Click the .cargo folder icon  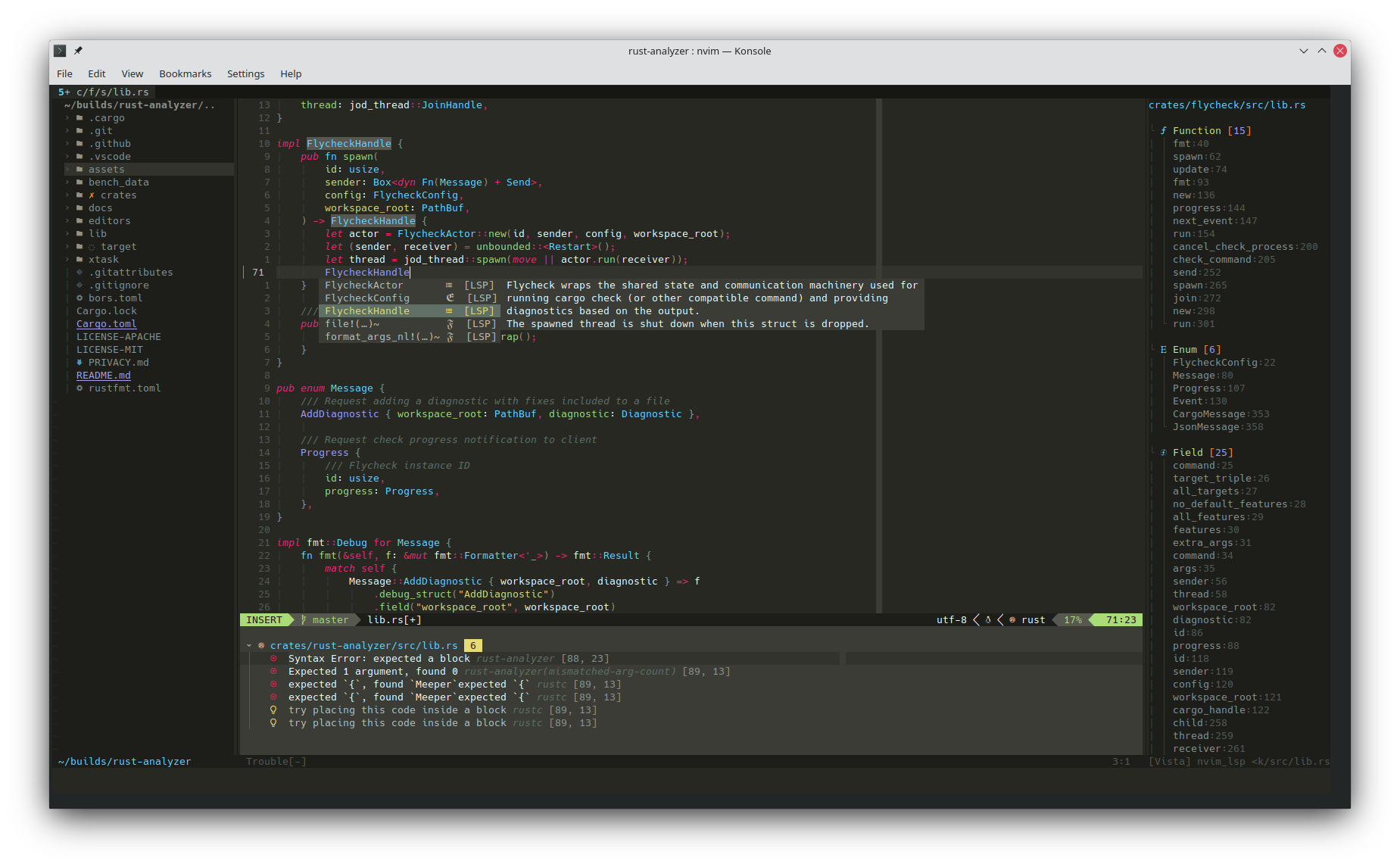tap(80, 118)
